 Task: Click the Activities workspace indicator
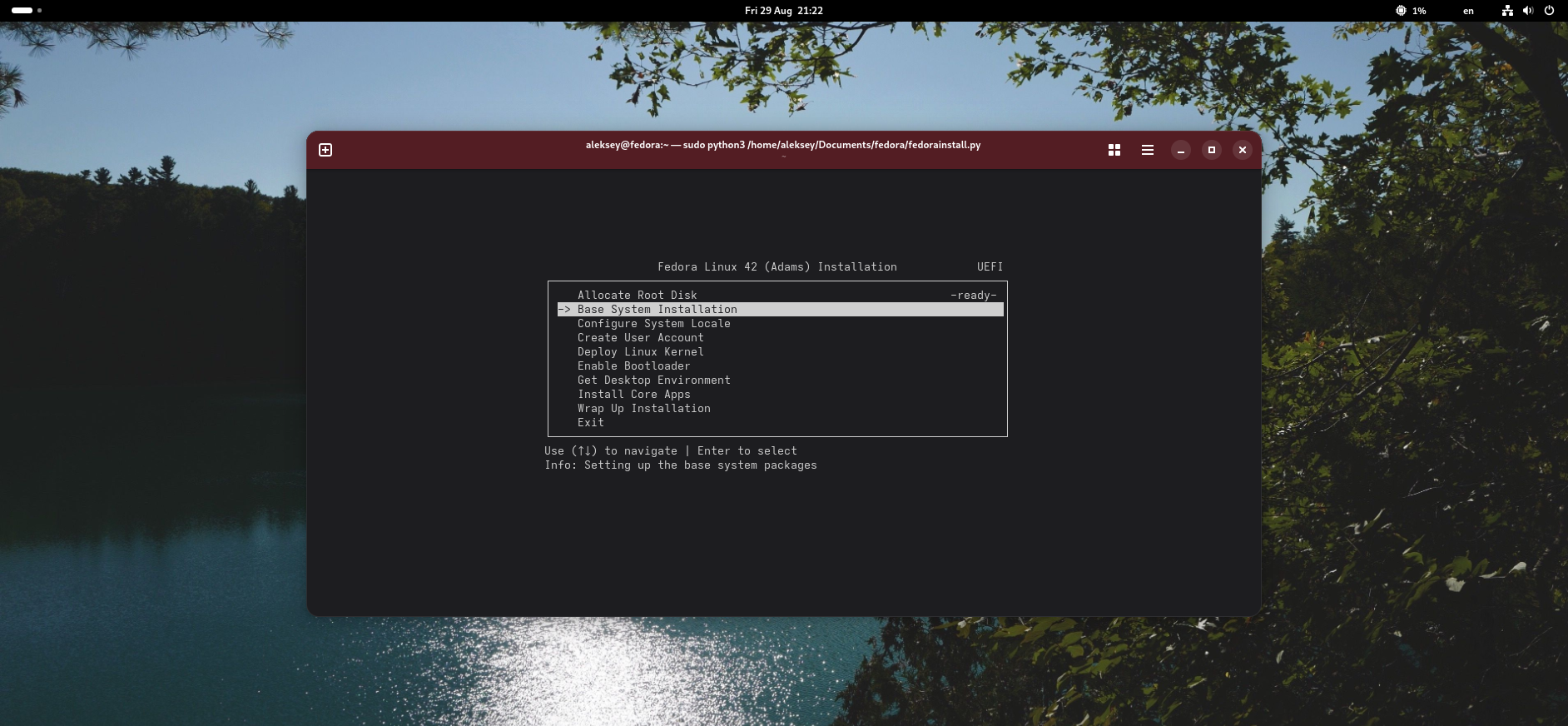(x=27, y=11)
